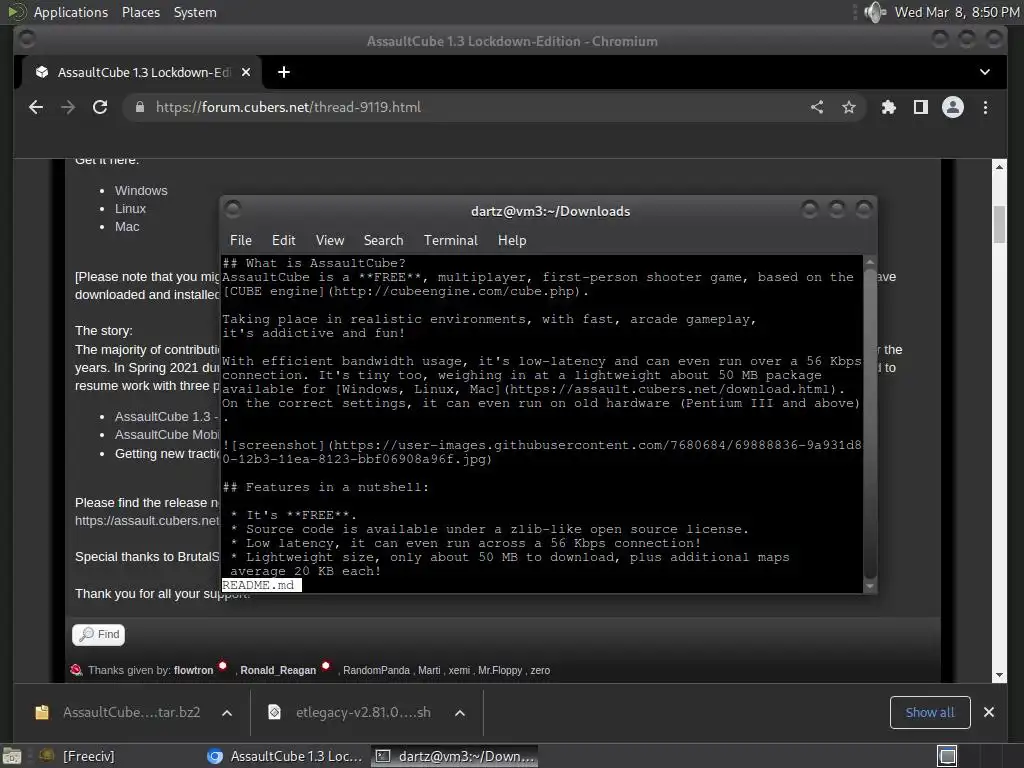Click the Linux download link
This screenshot has width=1024, height=768.
click(131, 208)
